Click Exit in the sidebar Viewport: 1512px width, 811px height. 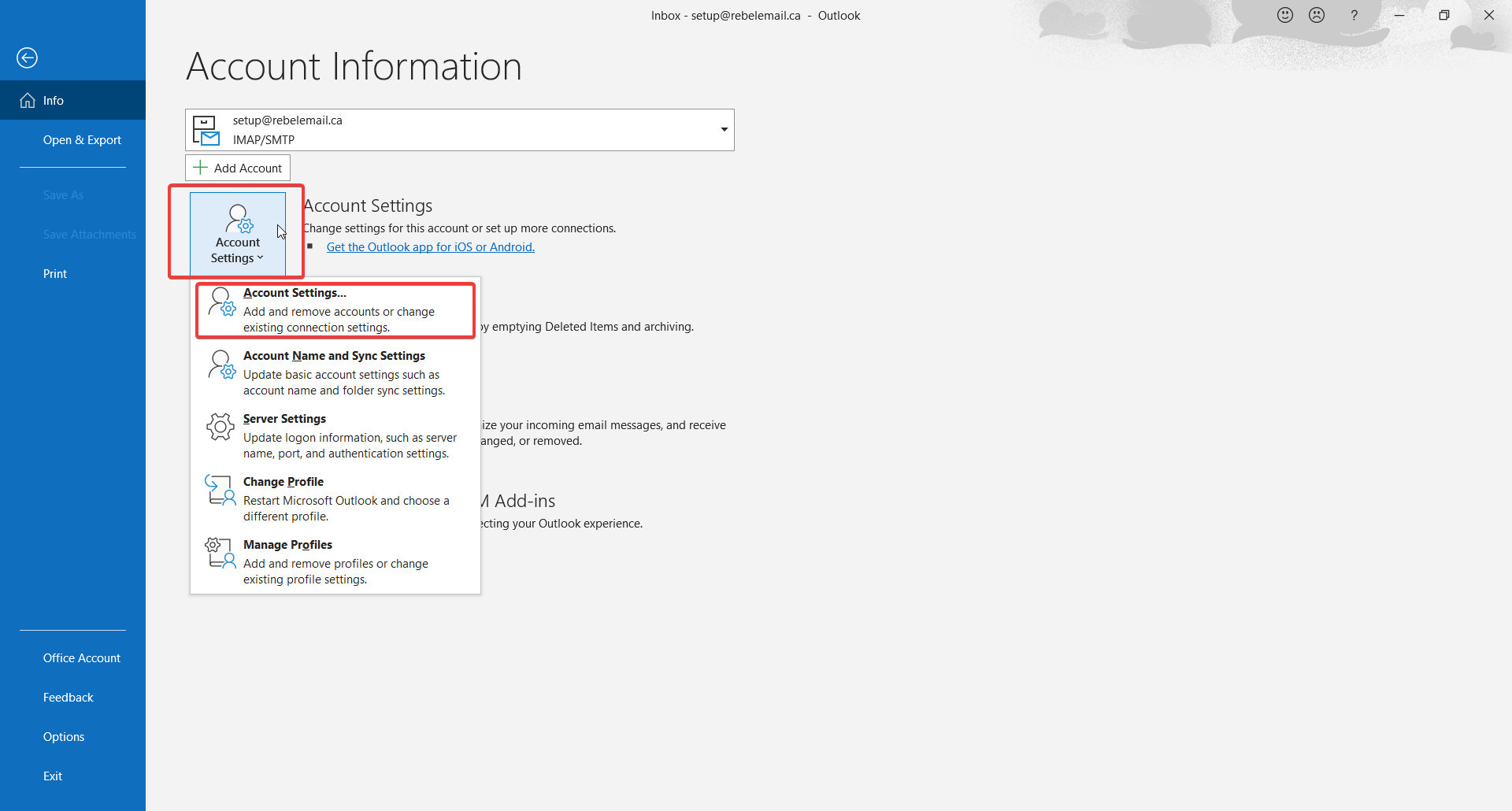[72, 776]
